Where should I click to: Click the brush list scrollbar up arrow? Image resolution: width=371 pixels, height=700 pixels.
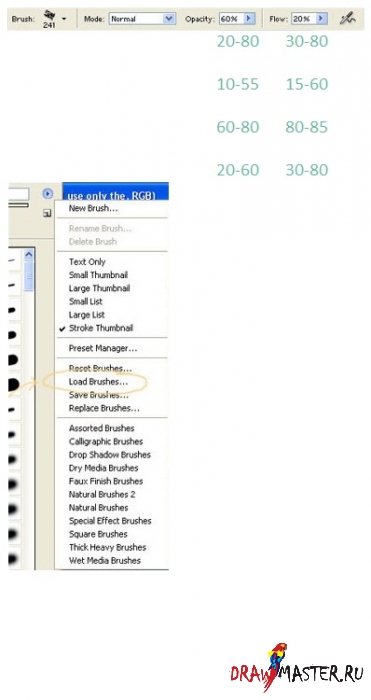[x=29, y=254]
